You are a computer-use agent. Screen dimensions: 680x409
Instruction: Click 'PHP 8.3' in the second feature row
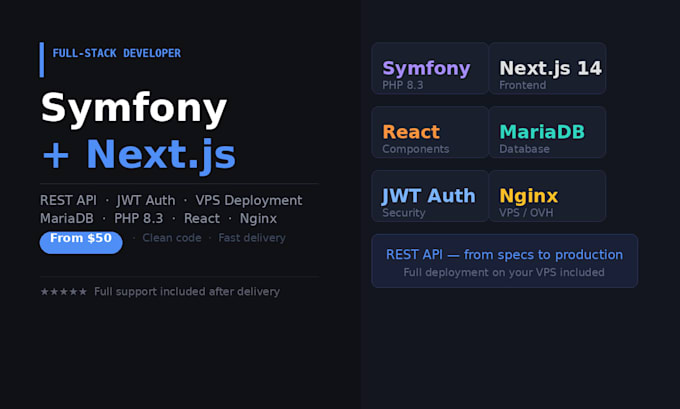point(139,219)
